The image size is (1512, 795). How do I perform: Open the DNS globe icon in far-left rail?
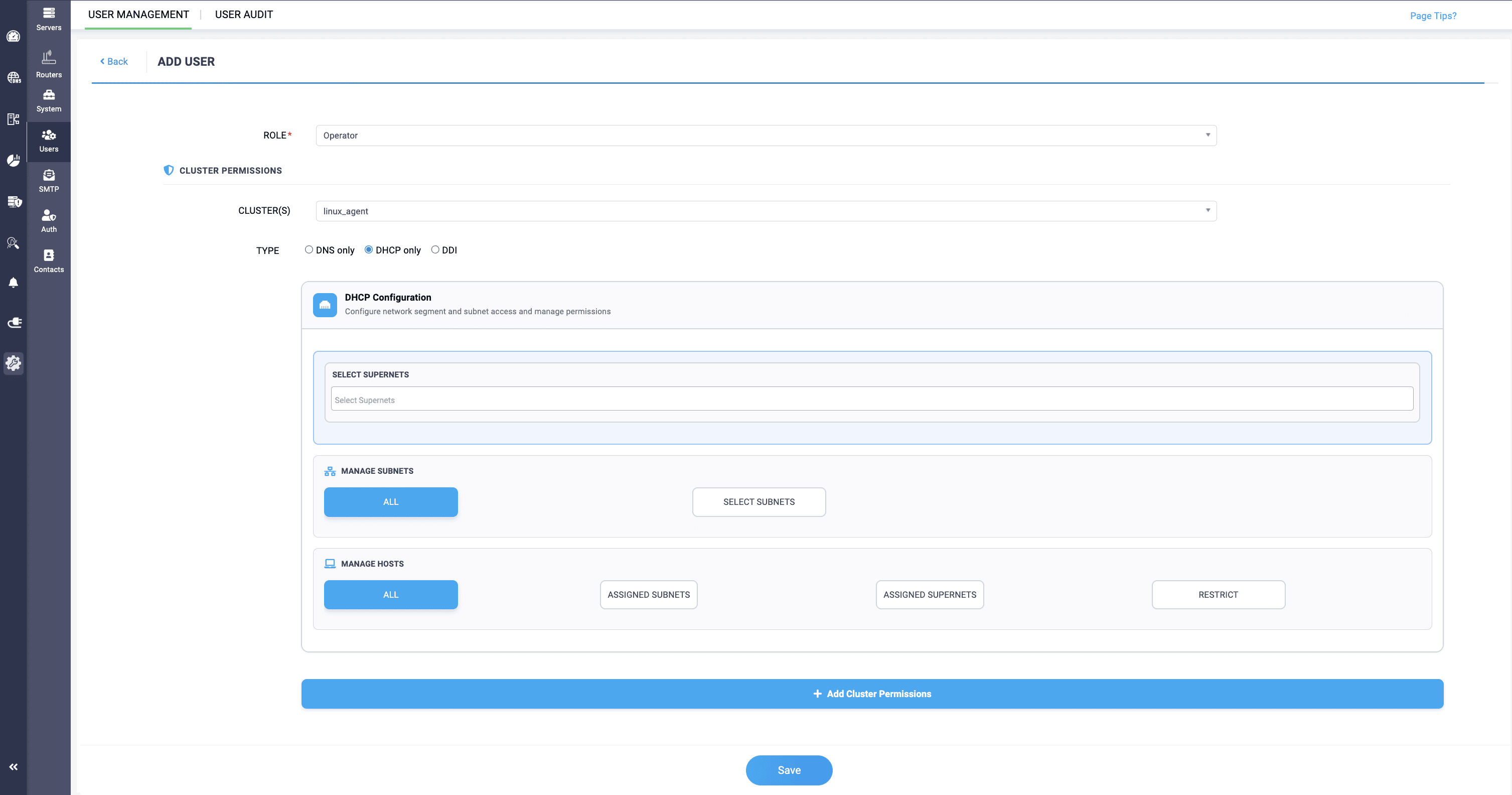point(13,77)
